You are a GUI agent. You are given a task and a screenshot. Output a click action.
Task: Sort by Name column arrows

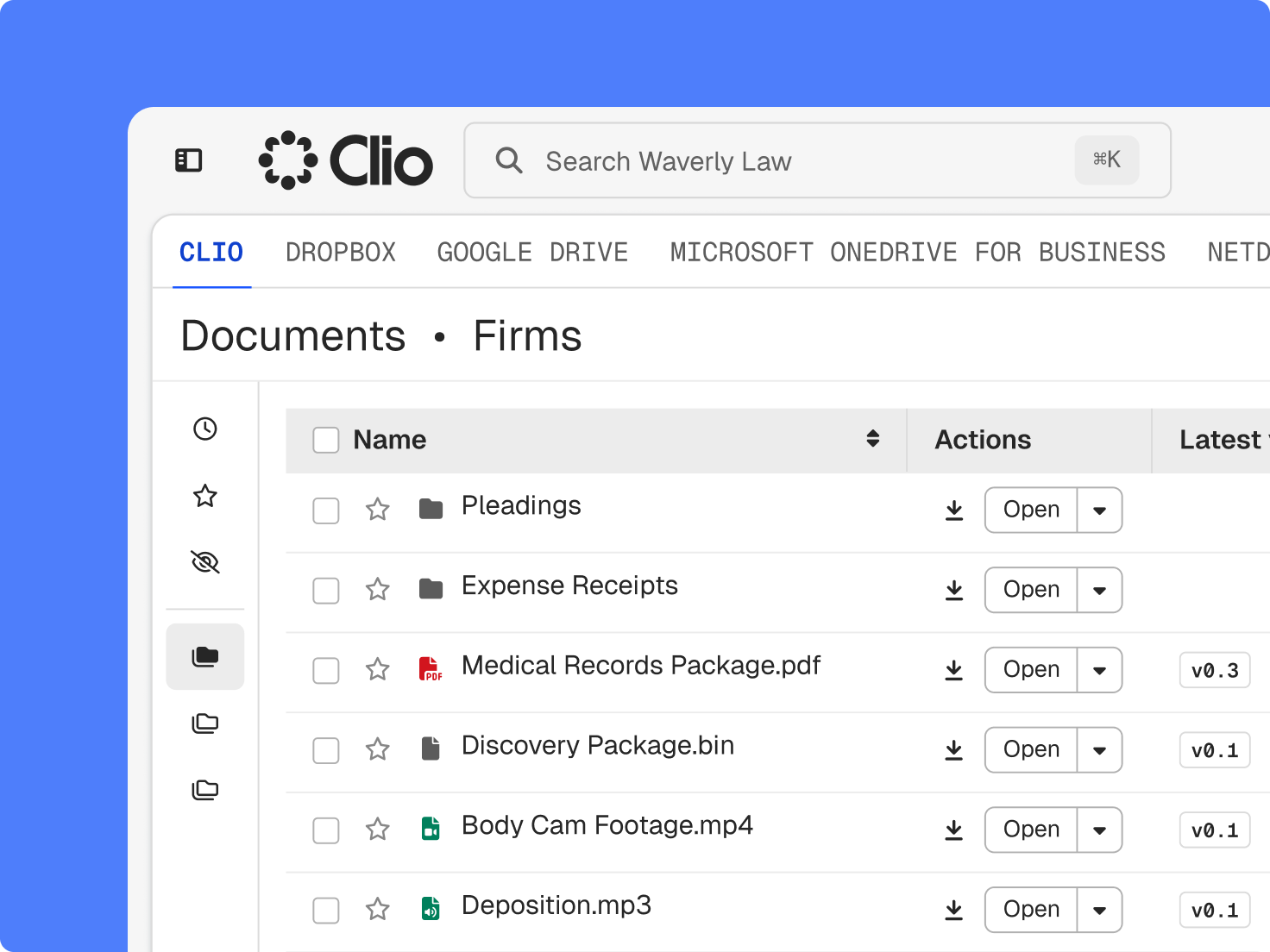click(873, 439)
